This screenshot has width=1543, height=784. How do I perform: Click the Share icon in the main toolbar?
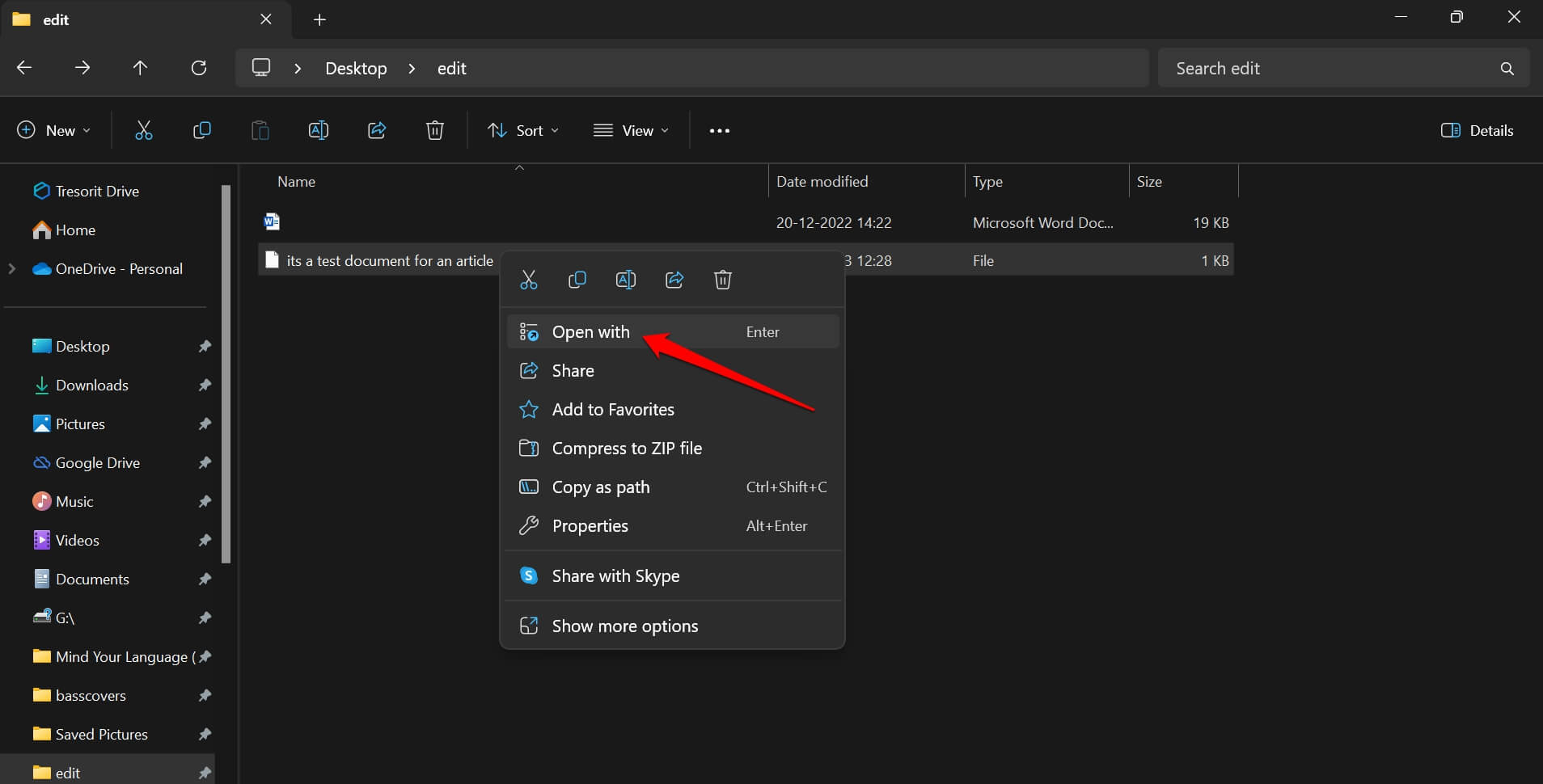point(377,130)
